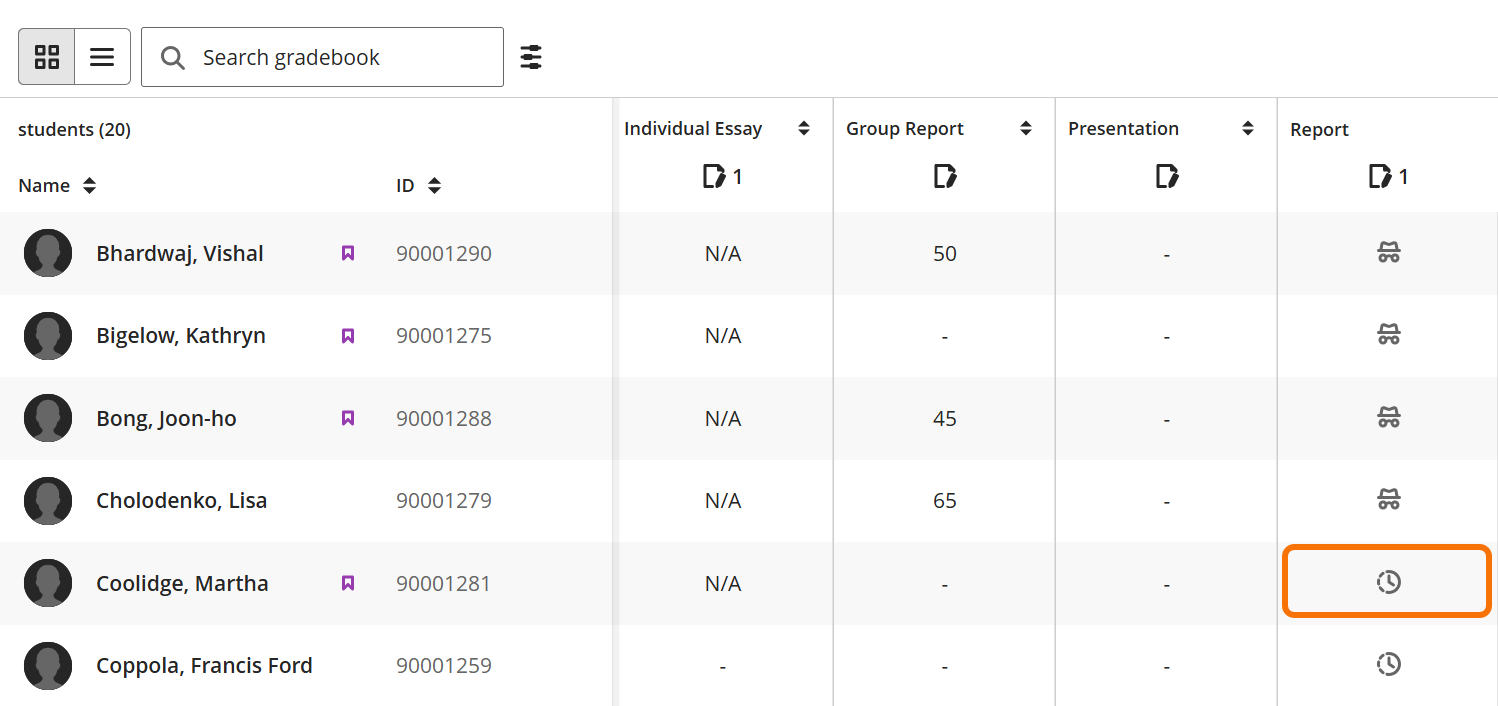Click the anonymous grading icon for Cholodenko
This screenshot has width=1498, height=706.
click(x=1388, y=500)
